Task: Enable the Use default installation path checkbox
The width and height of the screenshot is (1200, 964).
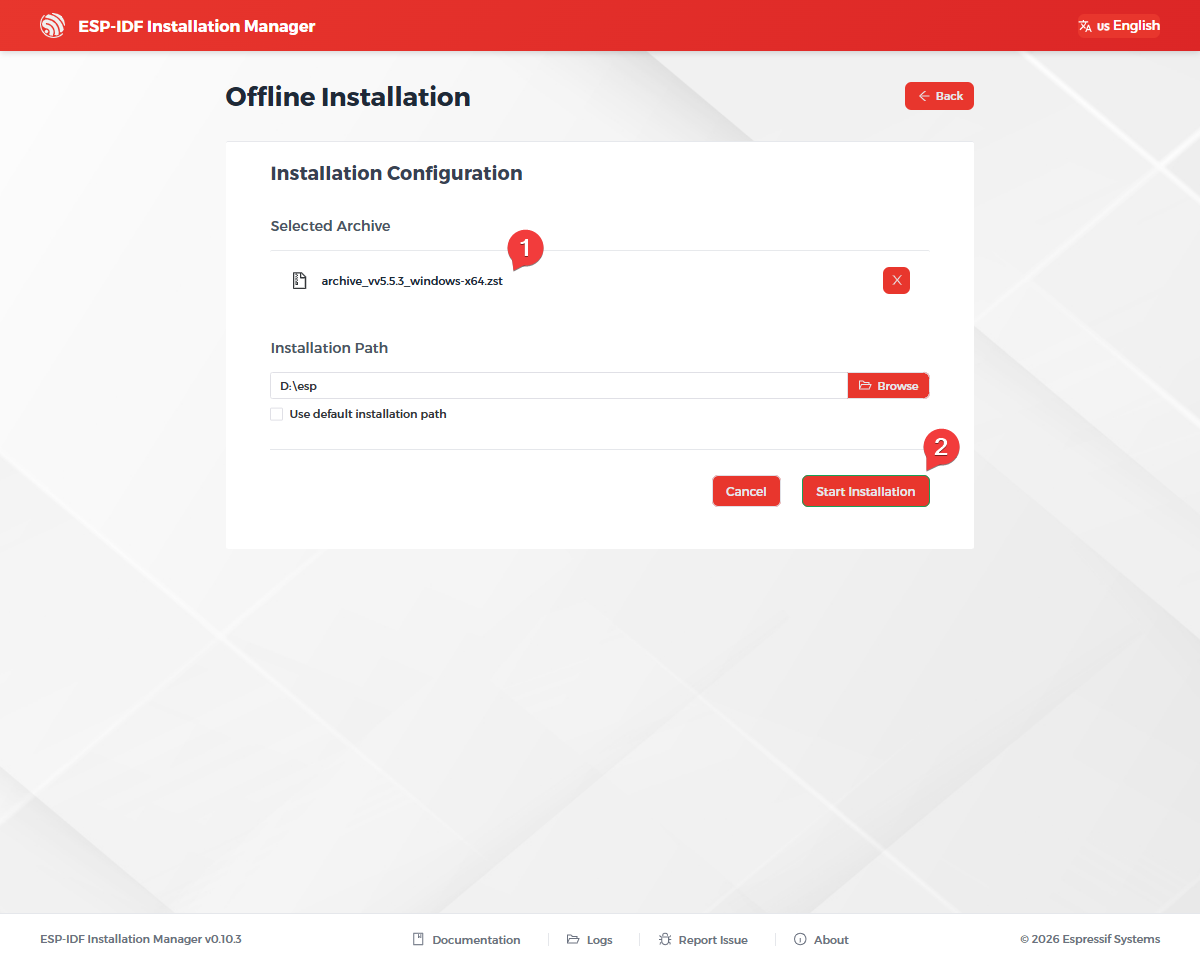Action: (x=277, y=414)
